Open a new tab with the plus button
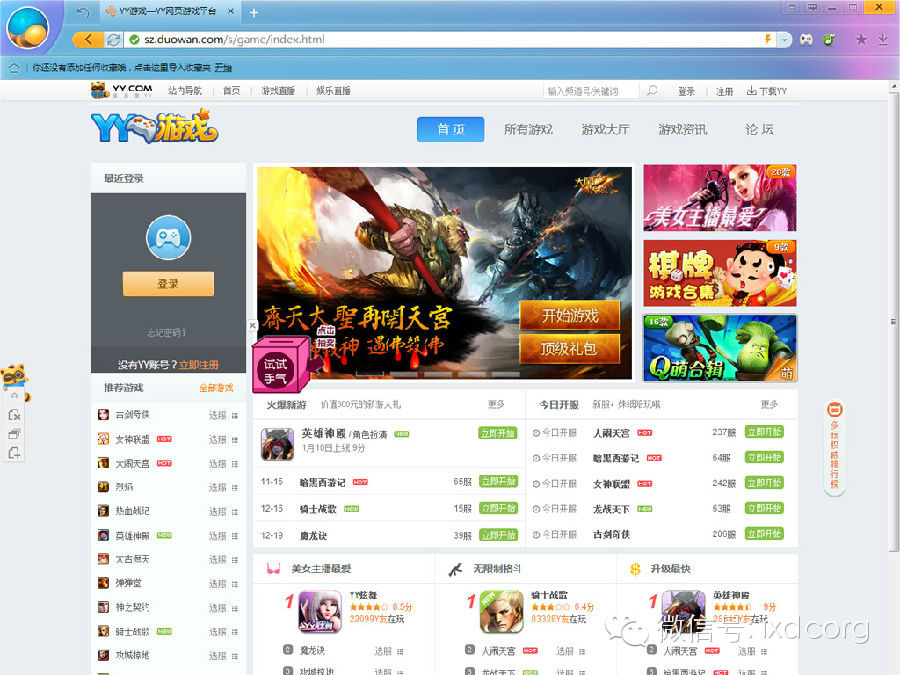The height and width of the screenshot is (675, 900). [x=254, y=13]
